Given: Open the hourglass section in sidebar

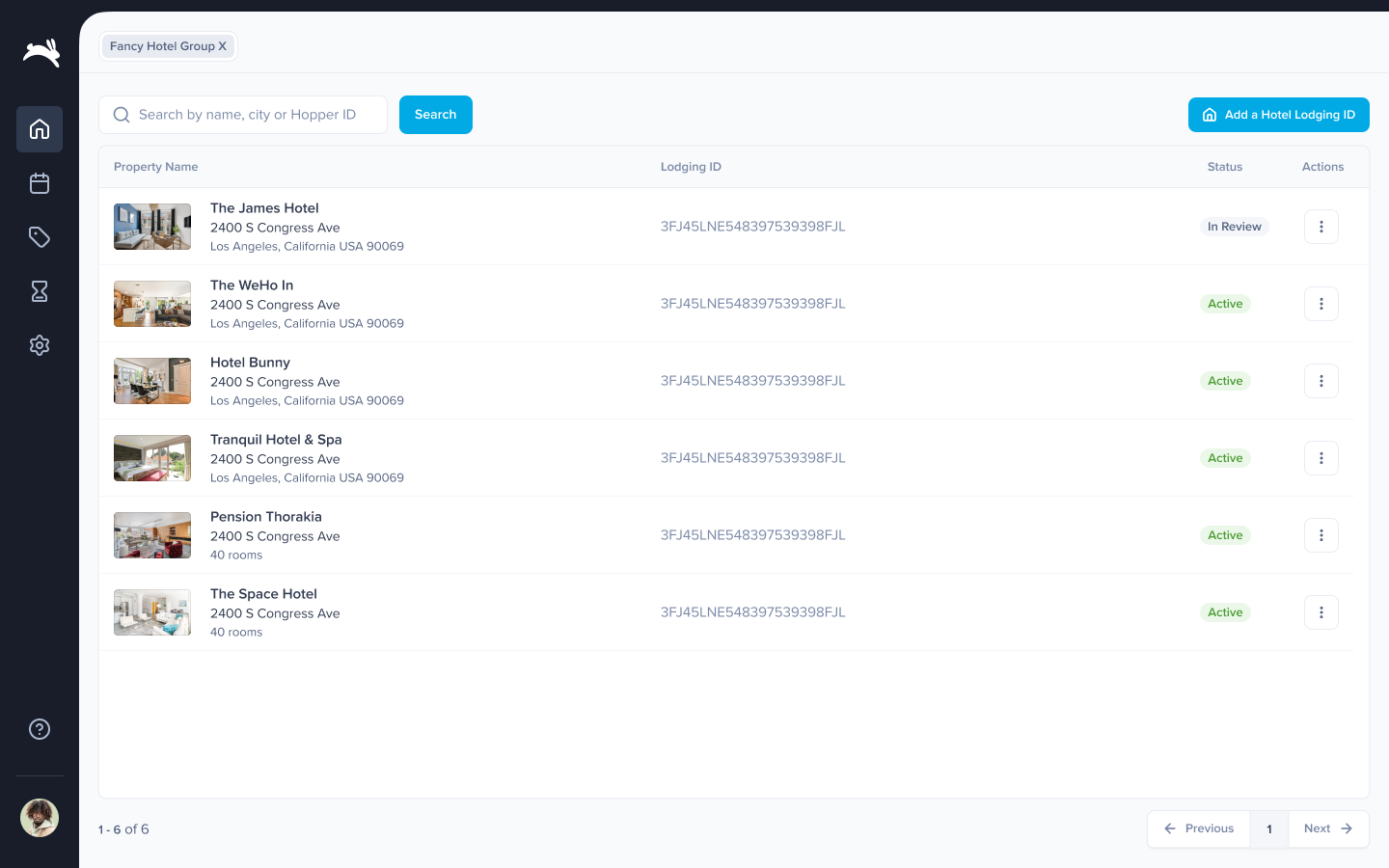Looking at the screenshot, I should [40, 291].
